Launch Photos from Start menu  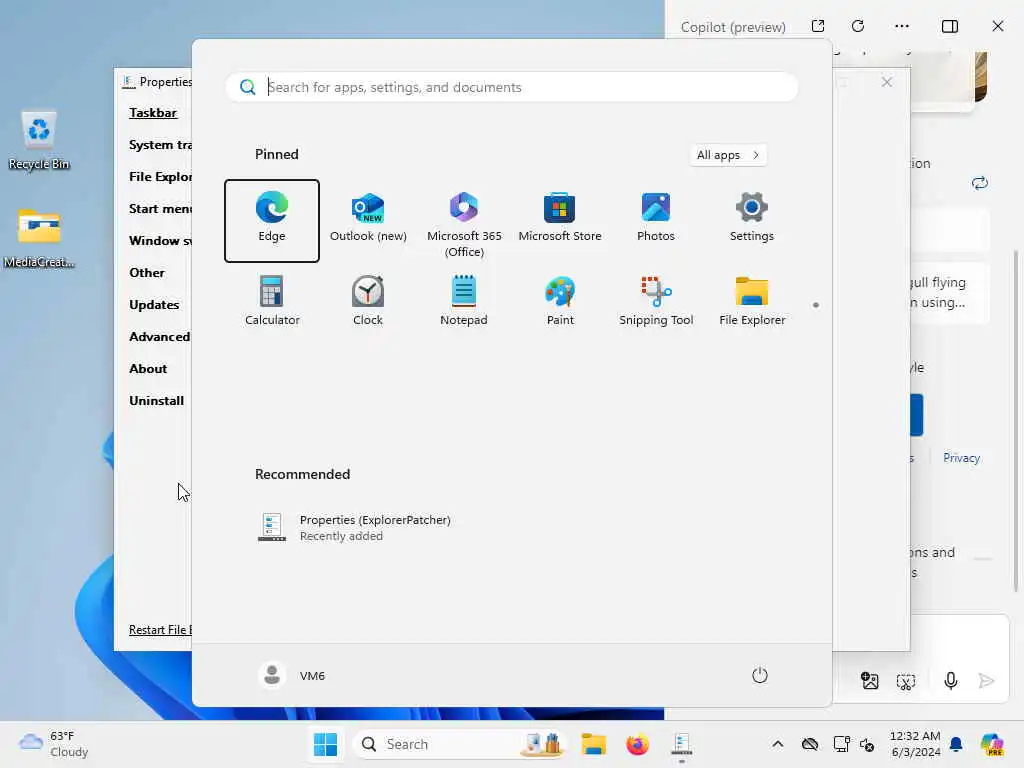(x=656, y=221)
